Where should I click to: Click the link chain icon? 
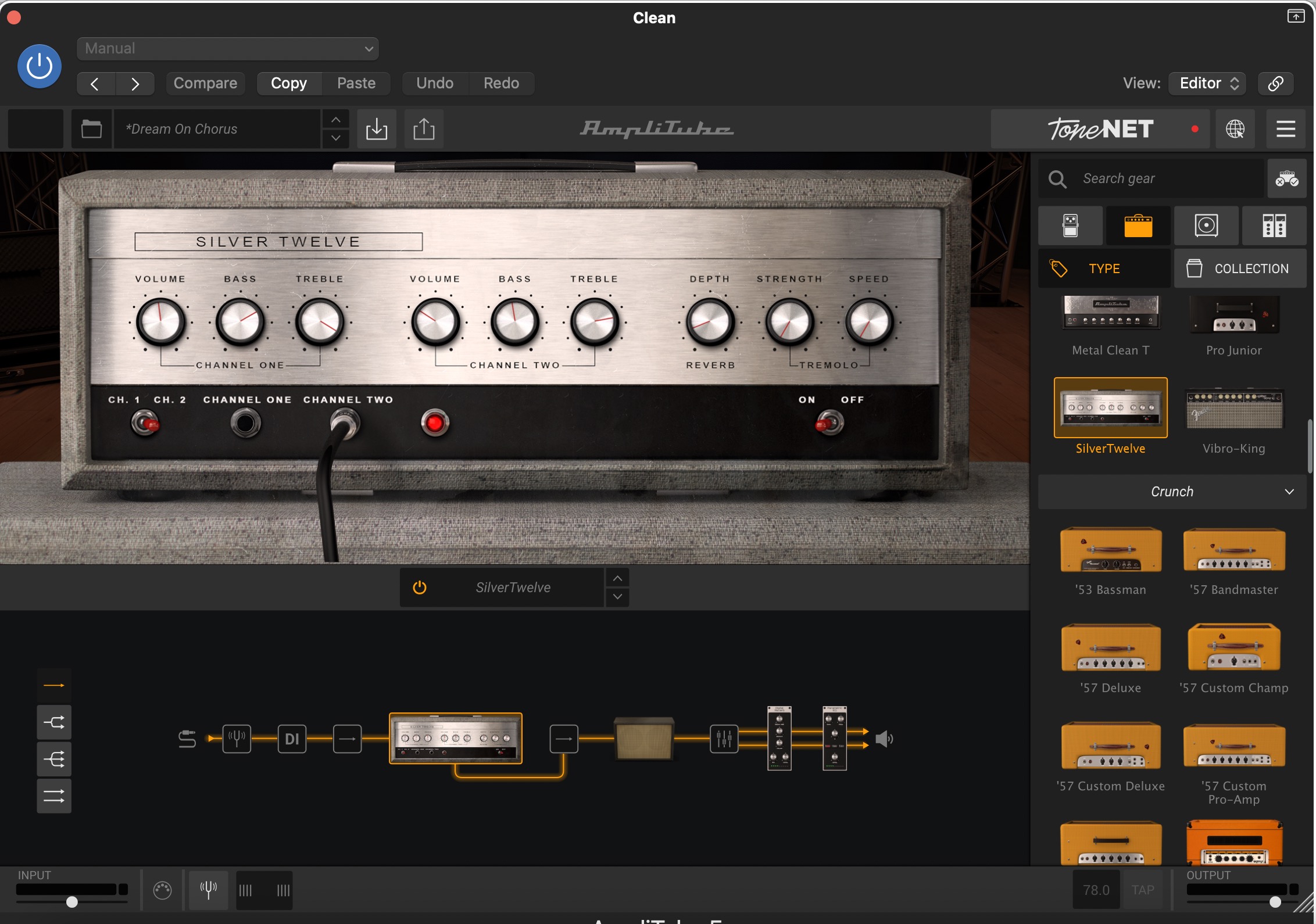1275,84
